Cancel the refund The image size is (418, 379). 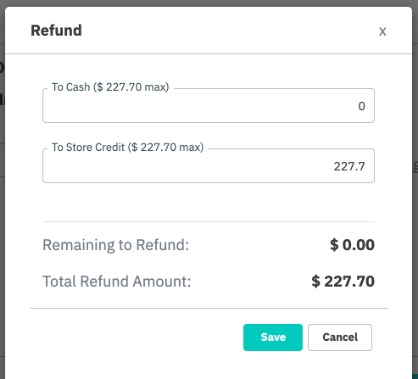(340, 337)
